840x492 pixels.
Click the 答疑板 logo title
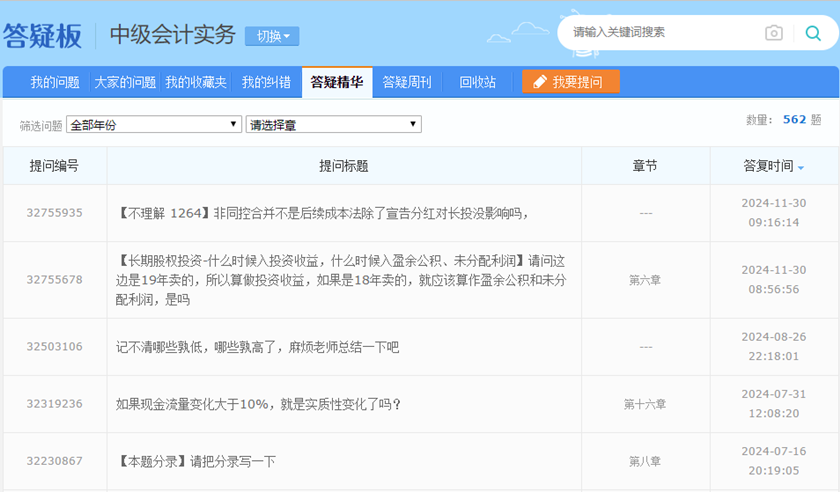[42, 36]
